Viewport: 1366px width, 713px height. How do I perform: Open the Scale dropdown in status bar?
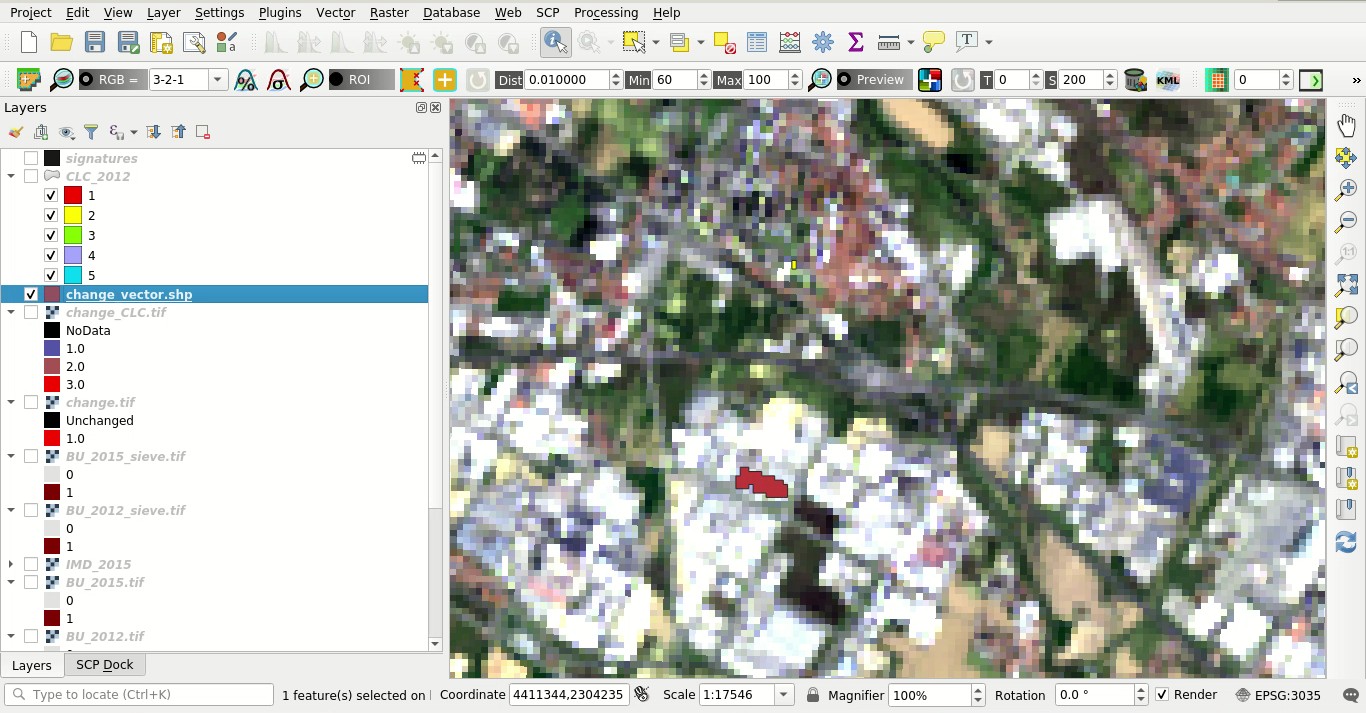[784, 695]
